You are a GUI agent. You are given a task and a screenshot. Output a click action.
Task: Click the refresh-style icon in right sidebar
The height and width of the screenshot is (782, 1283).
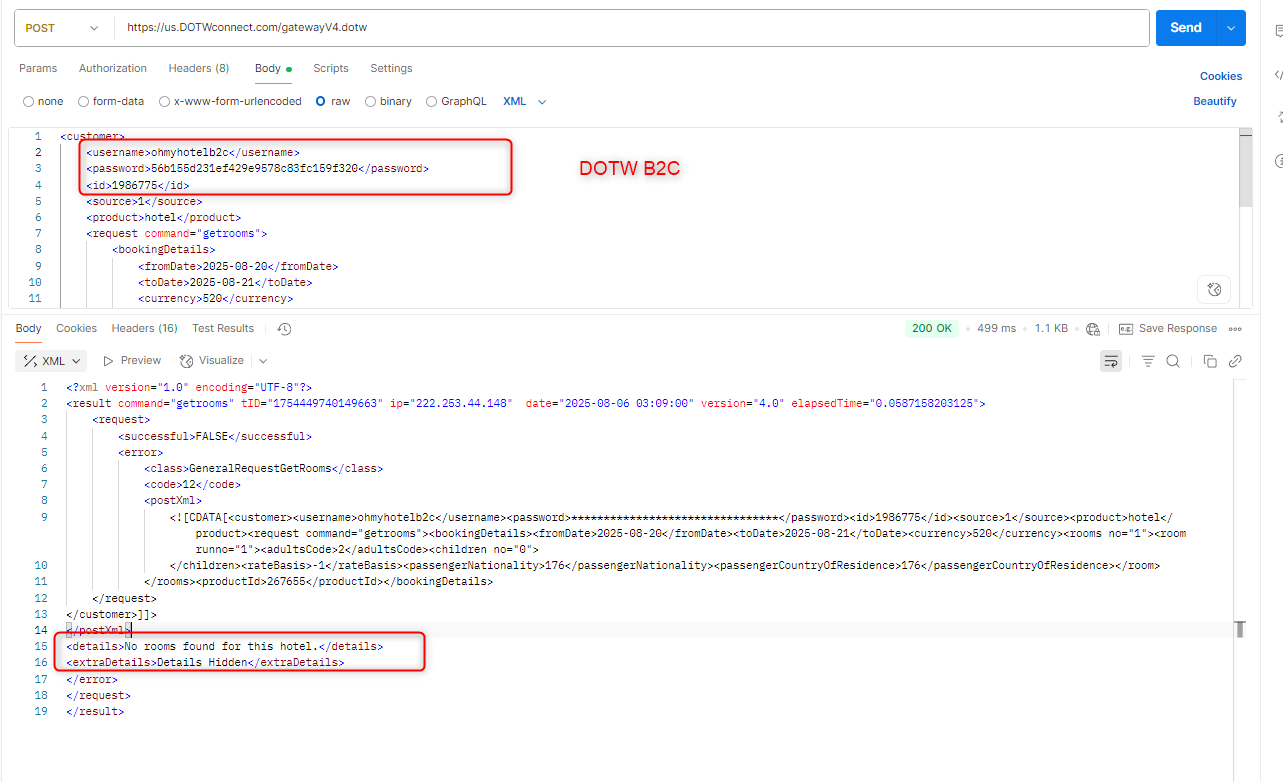pos(1279,118)
